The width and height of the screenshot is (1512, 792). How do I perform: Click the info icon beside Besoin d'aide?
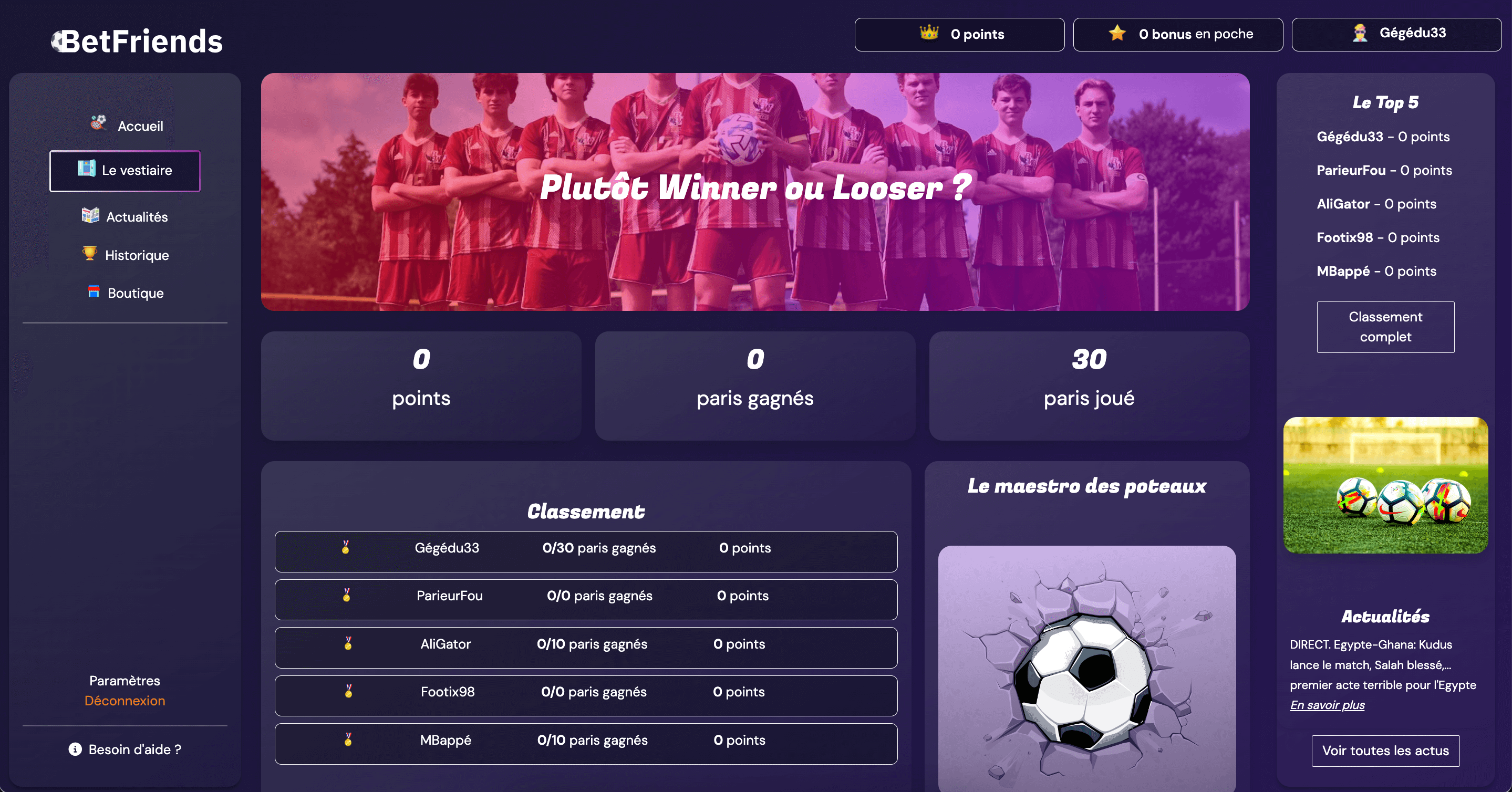point(75,749)
